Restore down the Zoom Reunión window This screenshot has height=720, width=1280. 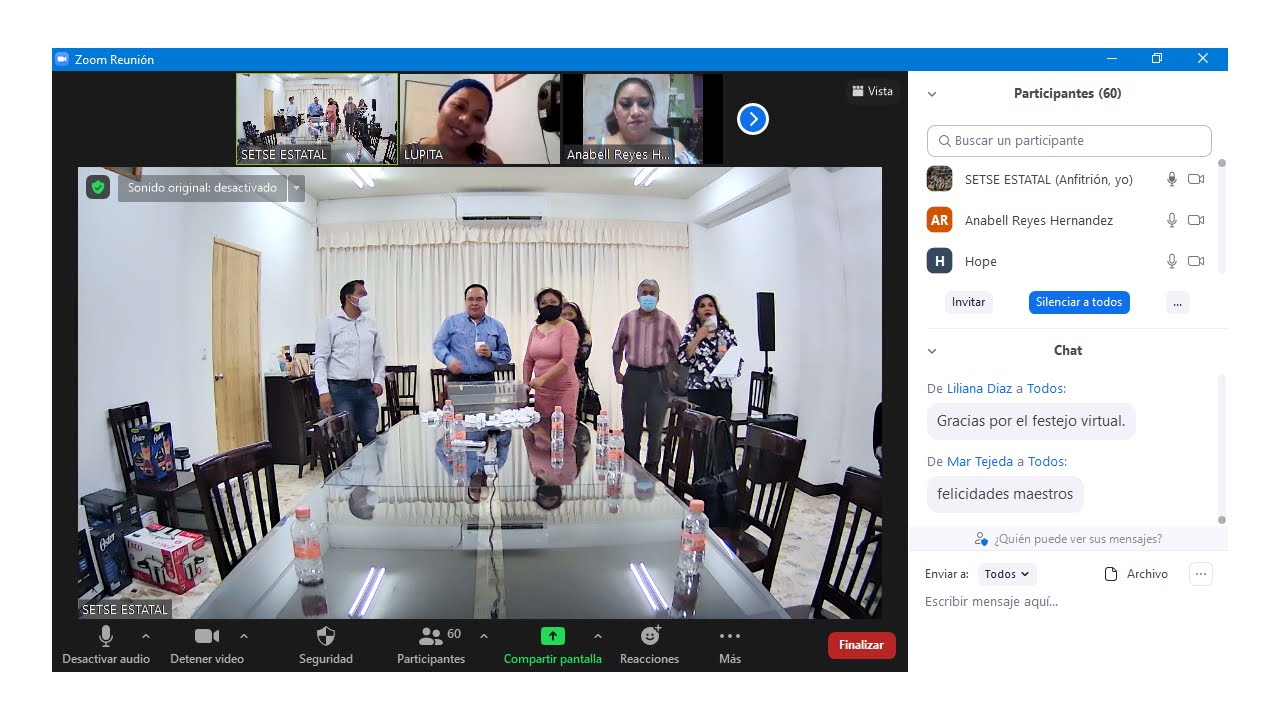coord(1157,59)
